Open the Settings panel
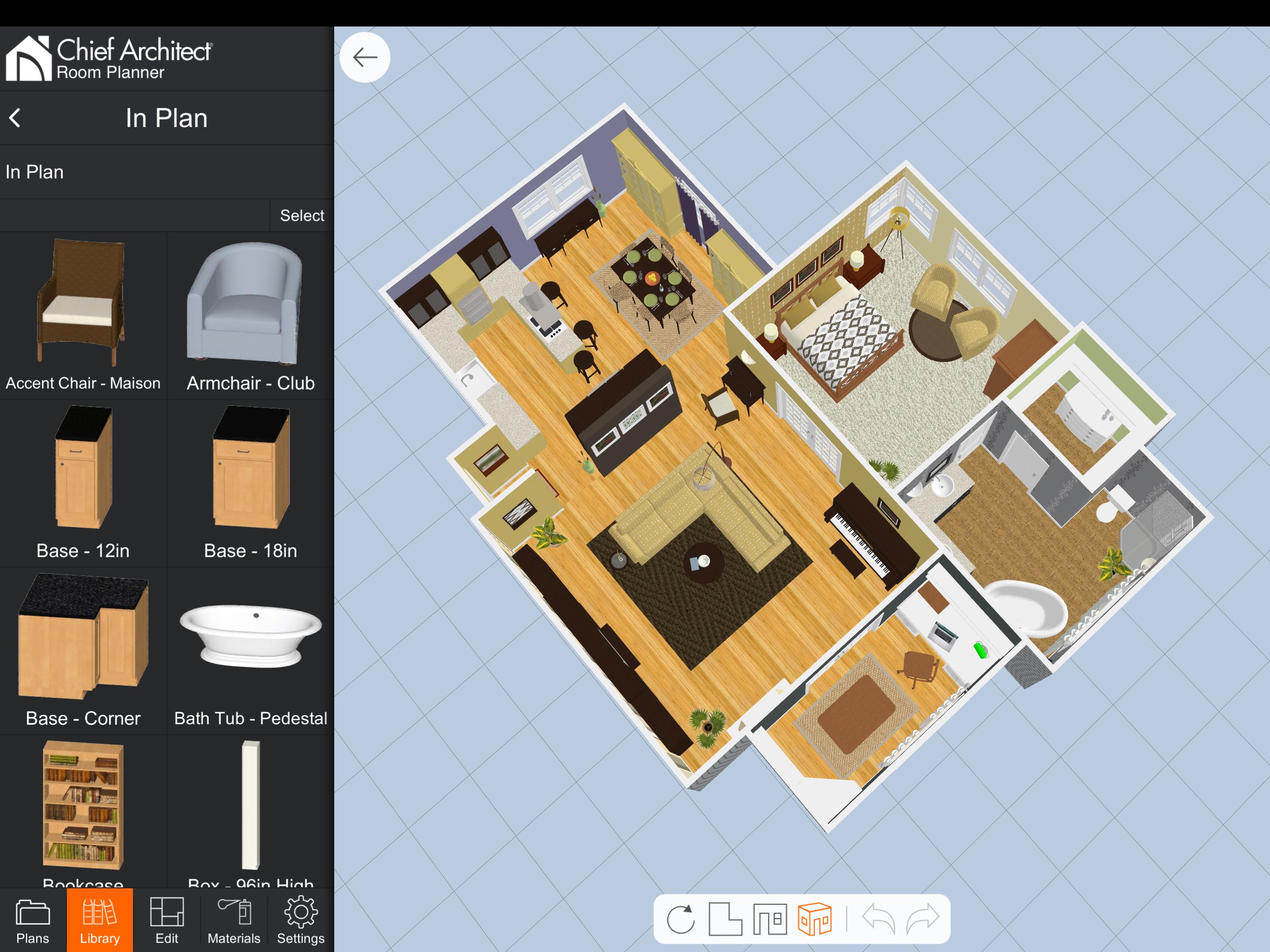This screenshot has height=952, width=1270. coord(302,920)
